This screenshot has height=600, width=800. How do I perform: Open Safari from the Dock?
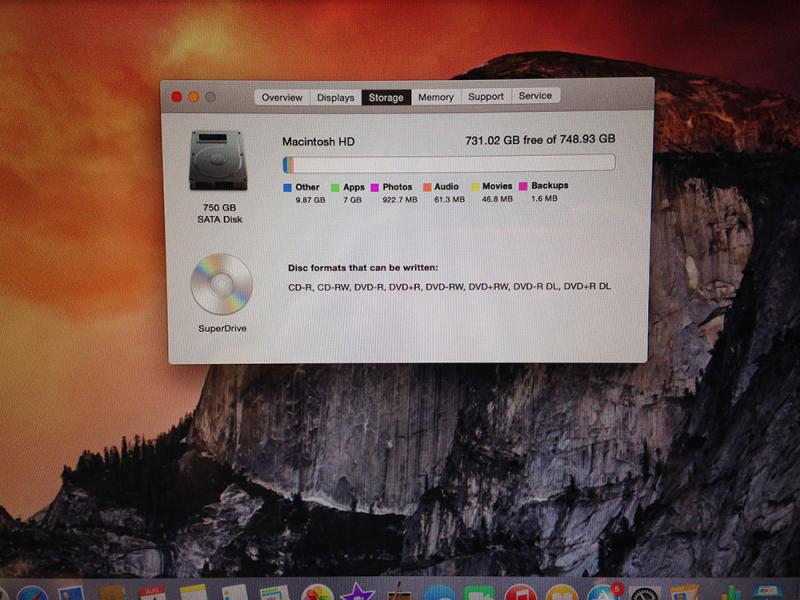(32, 593)
